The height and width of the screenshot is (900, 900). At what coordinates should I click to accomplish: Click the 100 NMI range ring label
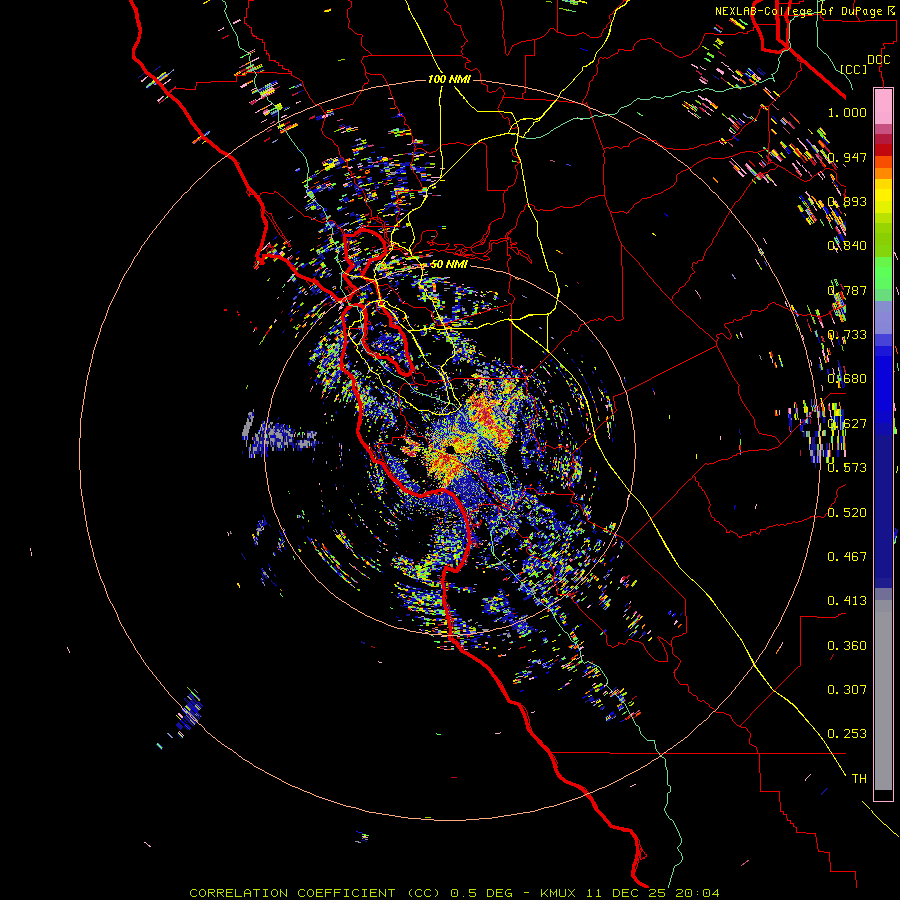449,79
